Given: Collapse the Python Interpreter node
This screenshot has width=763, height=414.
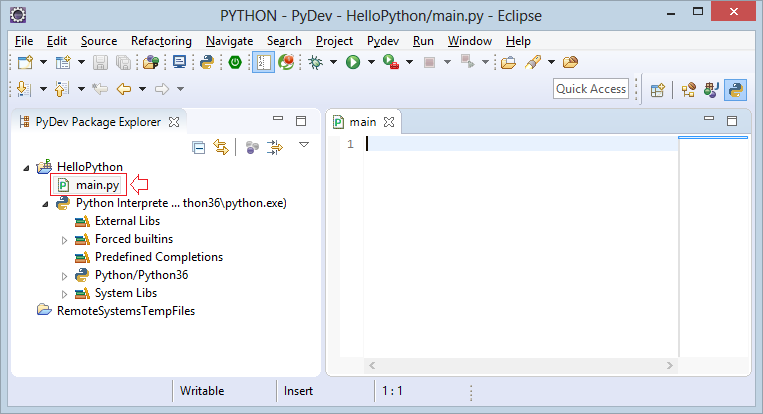Looking at the screenshot, I should coord(45,204).
